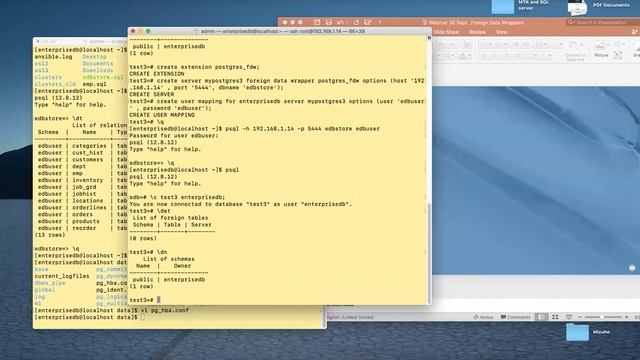Screen dimensions: 640x360
Task: Click the 'CREATE SERVER' output line
Action: (x=151, y=94)
